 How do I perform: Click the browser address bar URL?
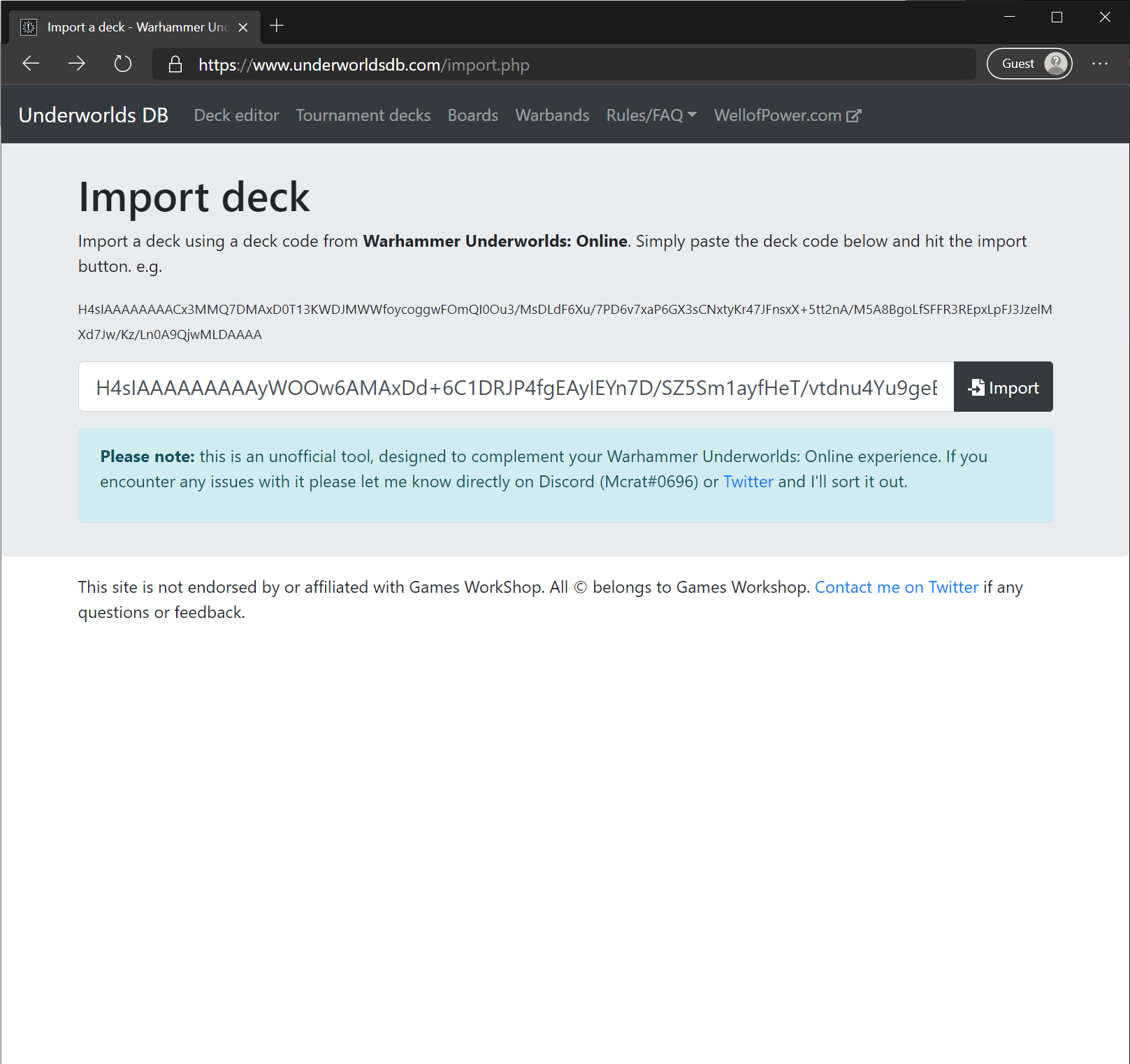pos(363,65)
